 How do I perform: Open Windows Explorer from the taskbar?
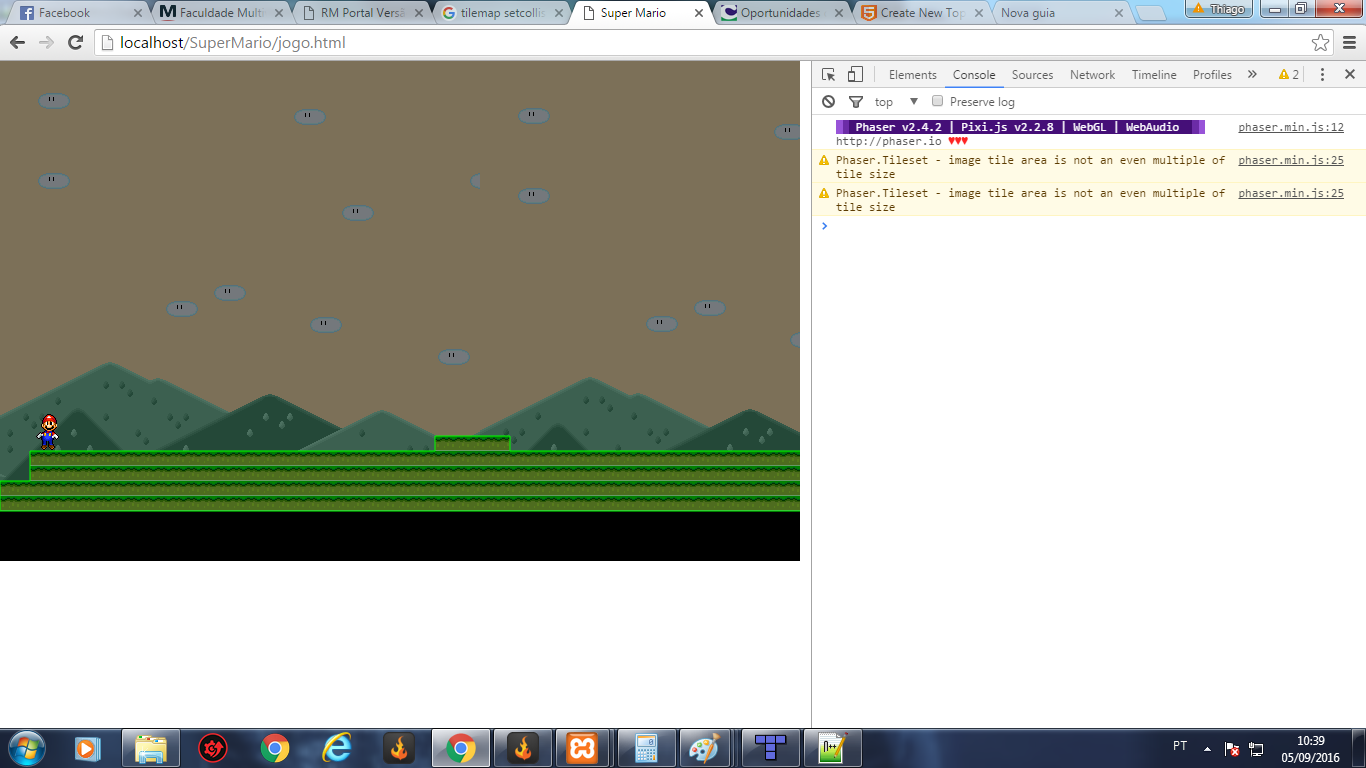pos(151,747)
